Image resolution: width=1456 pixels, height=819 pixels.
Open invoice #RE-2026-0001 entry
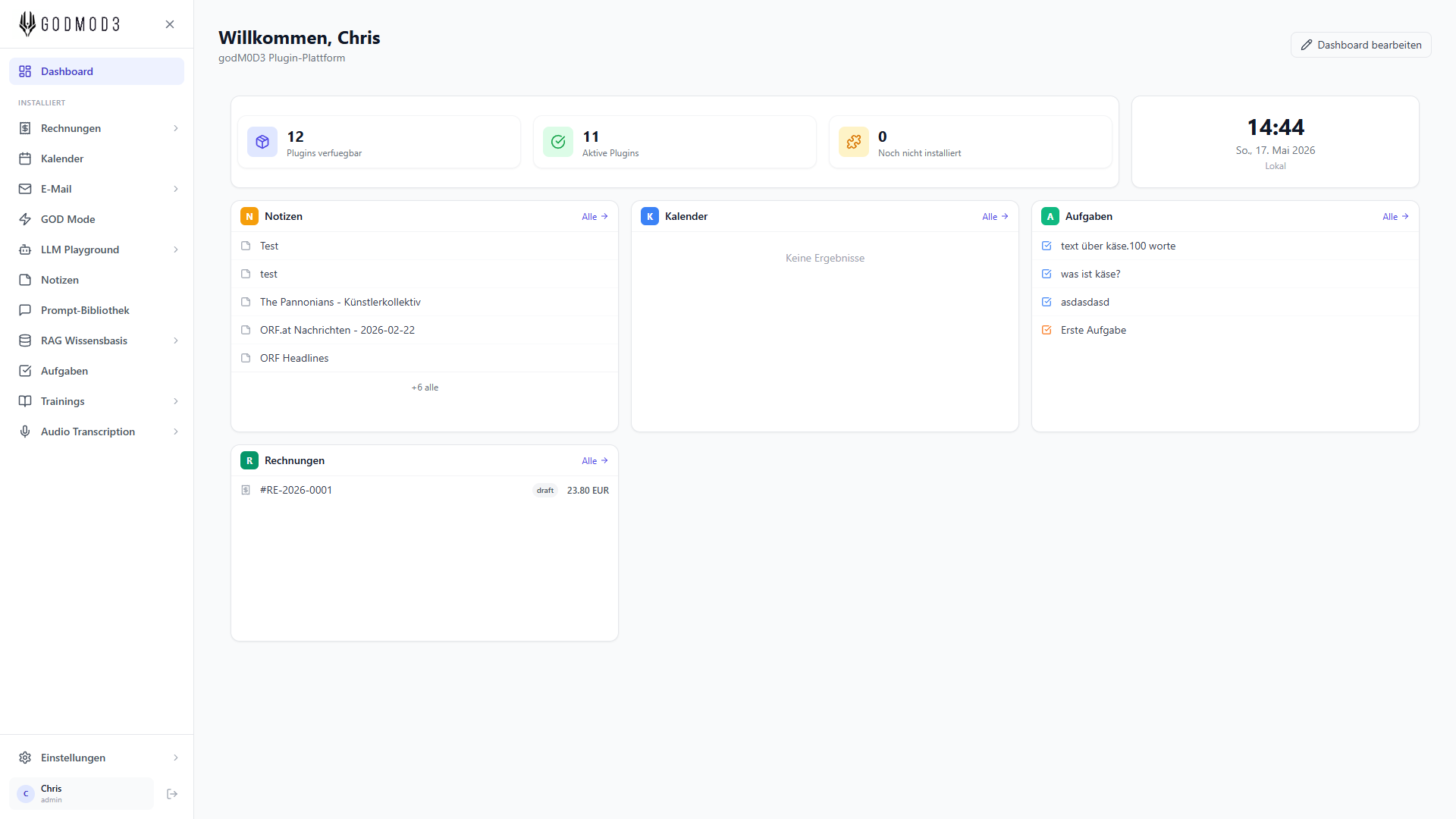click(x=425, y=490)
